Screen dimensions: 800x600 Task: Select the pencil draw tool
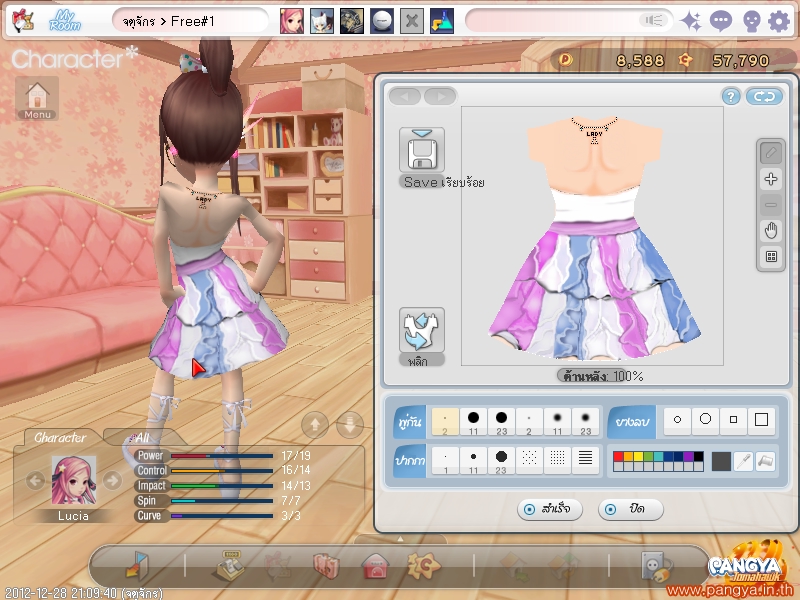[x=771, y=153]
